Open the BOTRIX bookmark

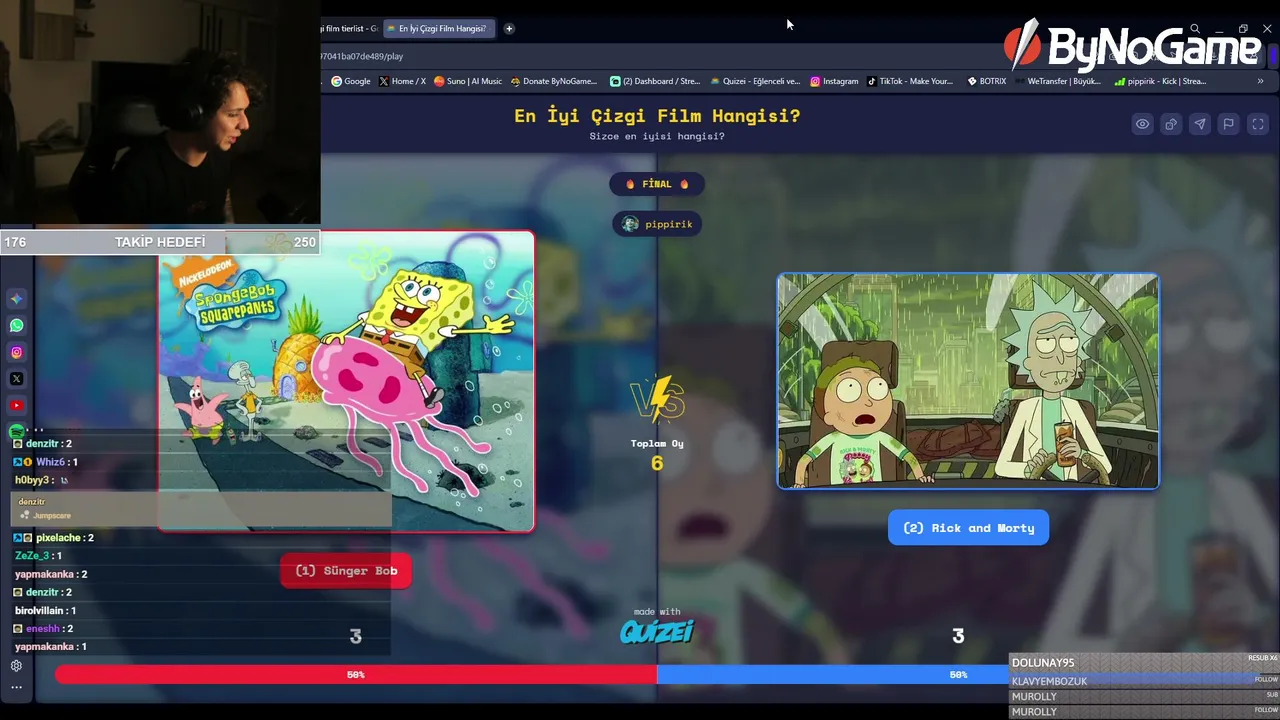tap(987, 81)
